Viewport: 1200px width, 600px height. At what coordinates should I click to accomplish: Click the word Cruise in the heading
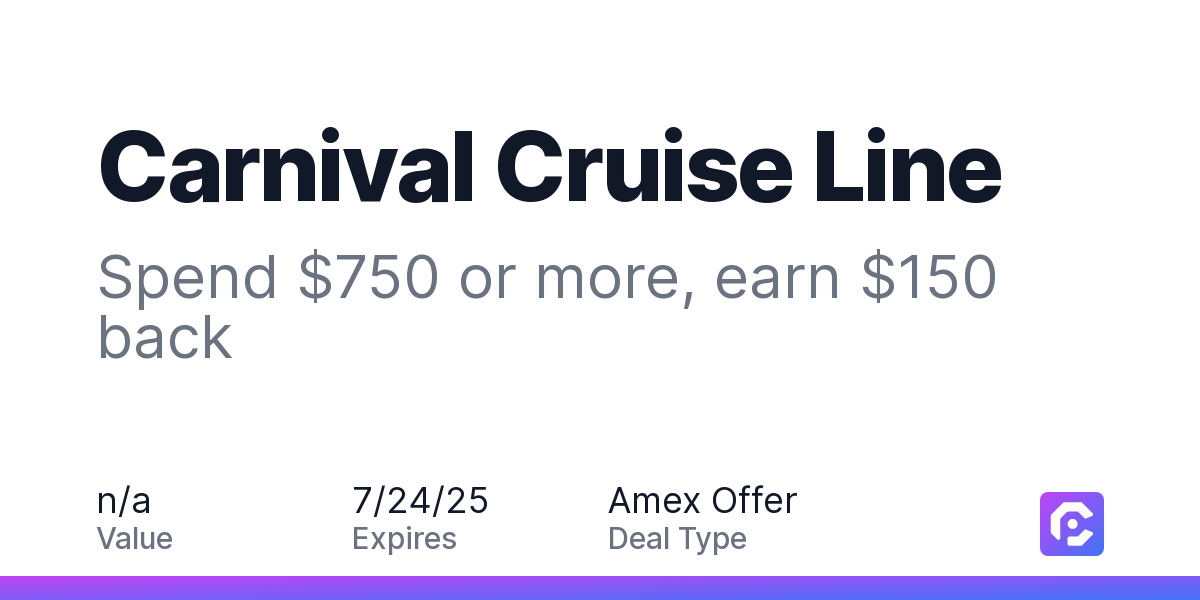(x=646, y=168)
